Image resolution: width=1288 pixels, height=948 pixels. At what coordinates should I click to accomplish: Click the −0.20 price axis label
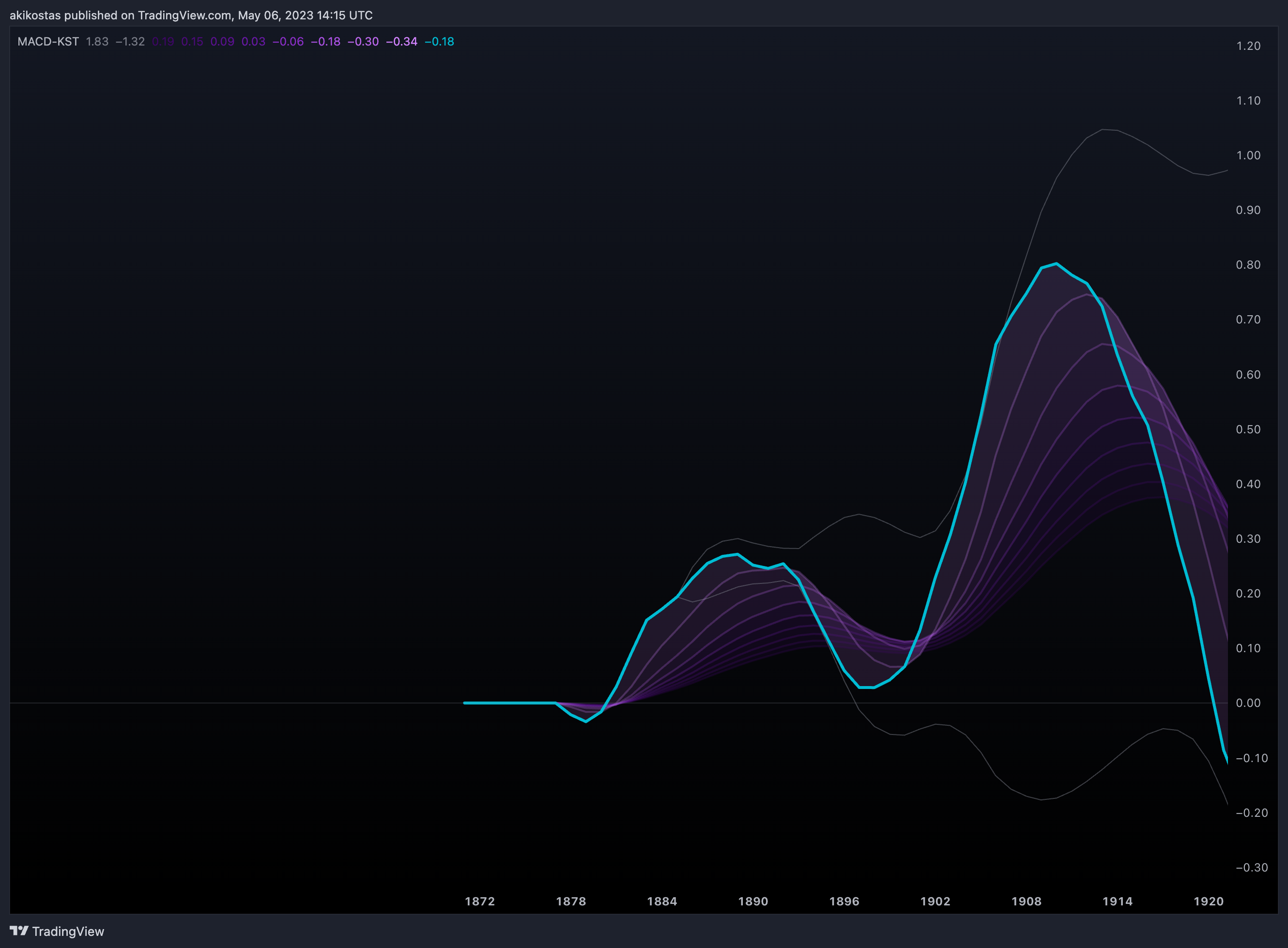[x=1252, y=812]
